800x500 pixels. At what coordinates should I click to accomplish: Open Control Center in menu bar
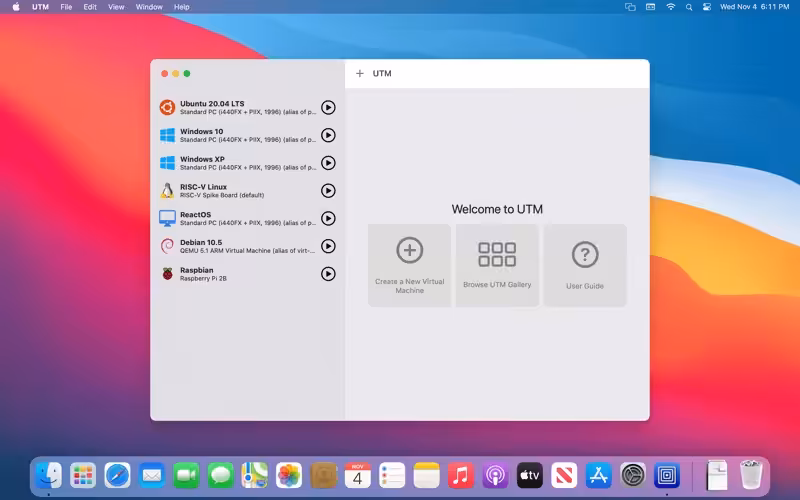click(707, 7)
